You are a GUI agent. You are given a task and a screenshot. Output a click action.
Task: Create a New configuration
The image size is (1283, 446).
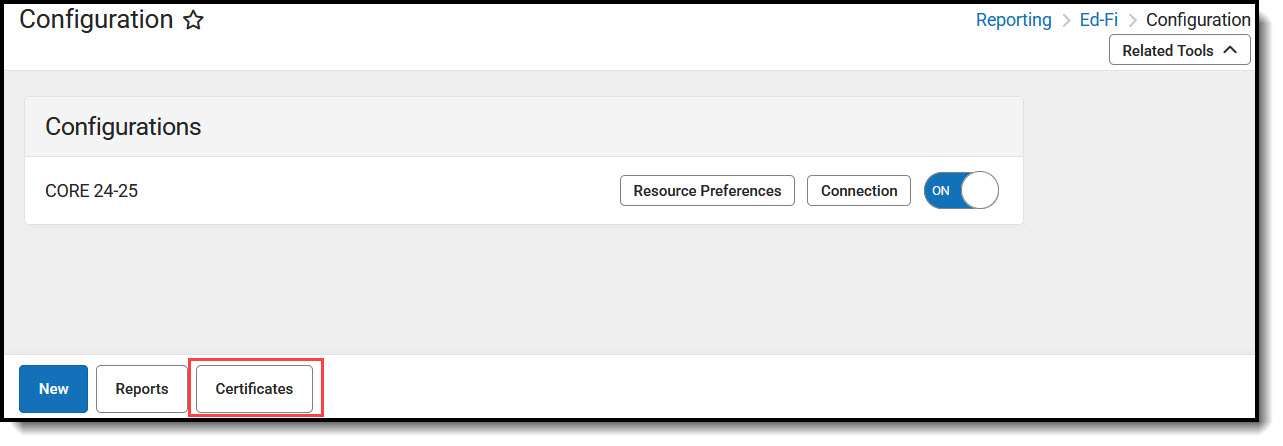(x=54, y=389)
